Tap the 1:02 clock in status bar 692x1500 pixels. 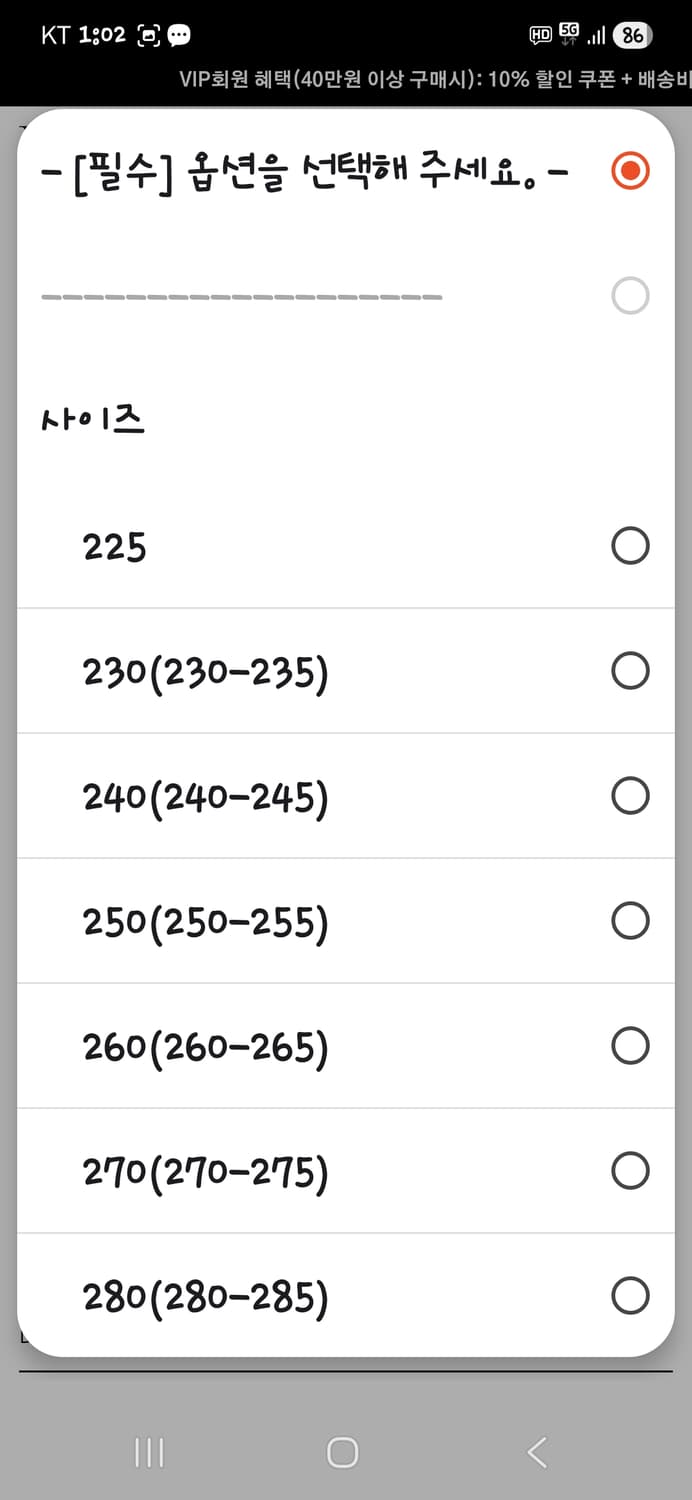[x=103, y=33]
